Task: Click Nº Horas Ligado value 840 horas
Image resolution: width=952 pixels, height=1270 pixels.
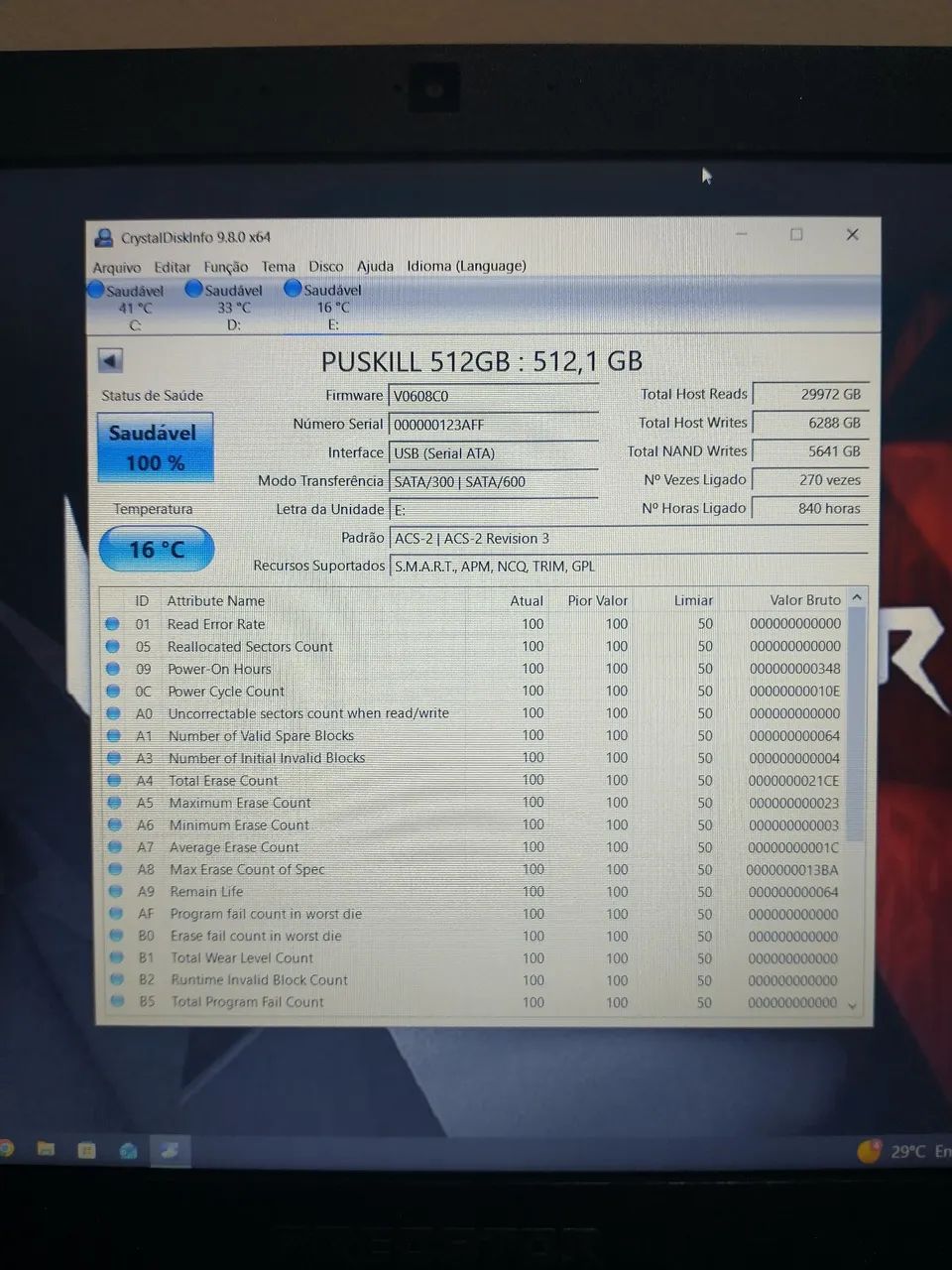Action: click(810, 509)
